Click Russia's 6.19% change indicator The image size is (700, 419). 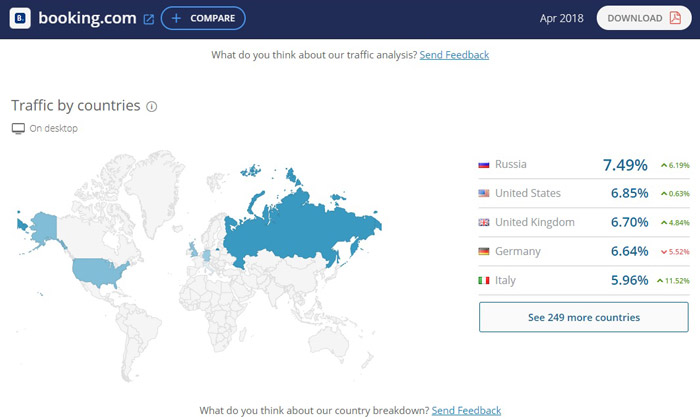pos(675,166)
